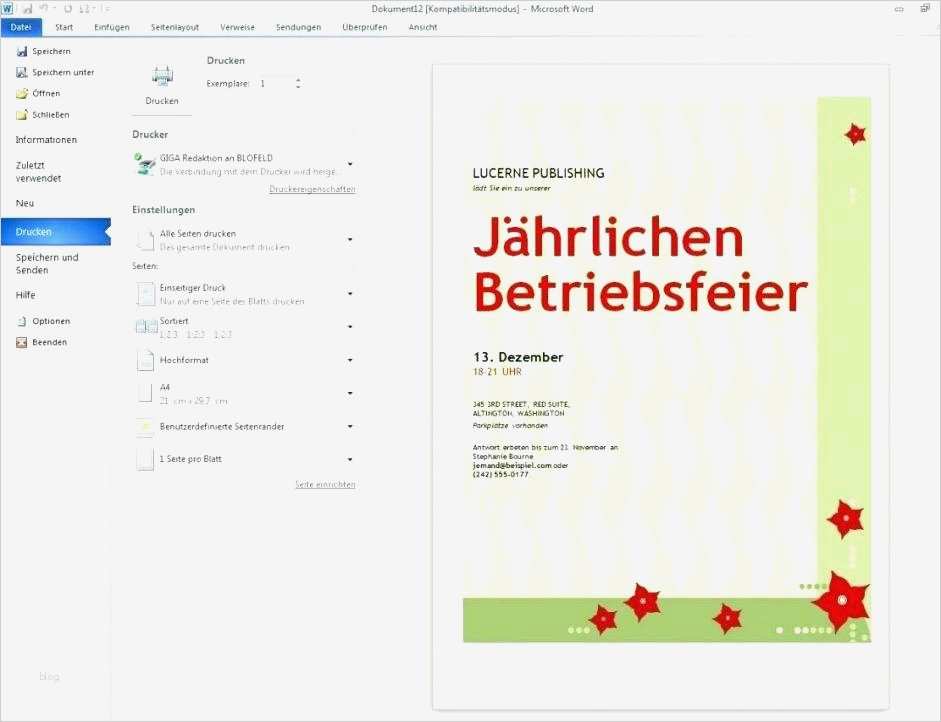
Task: Expand the 1 Seite pro Blatt dropdown
Action: tap(349, 459)
